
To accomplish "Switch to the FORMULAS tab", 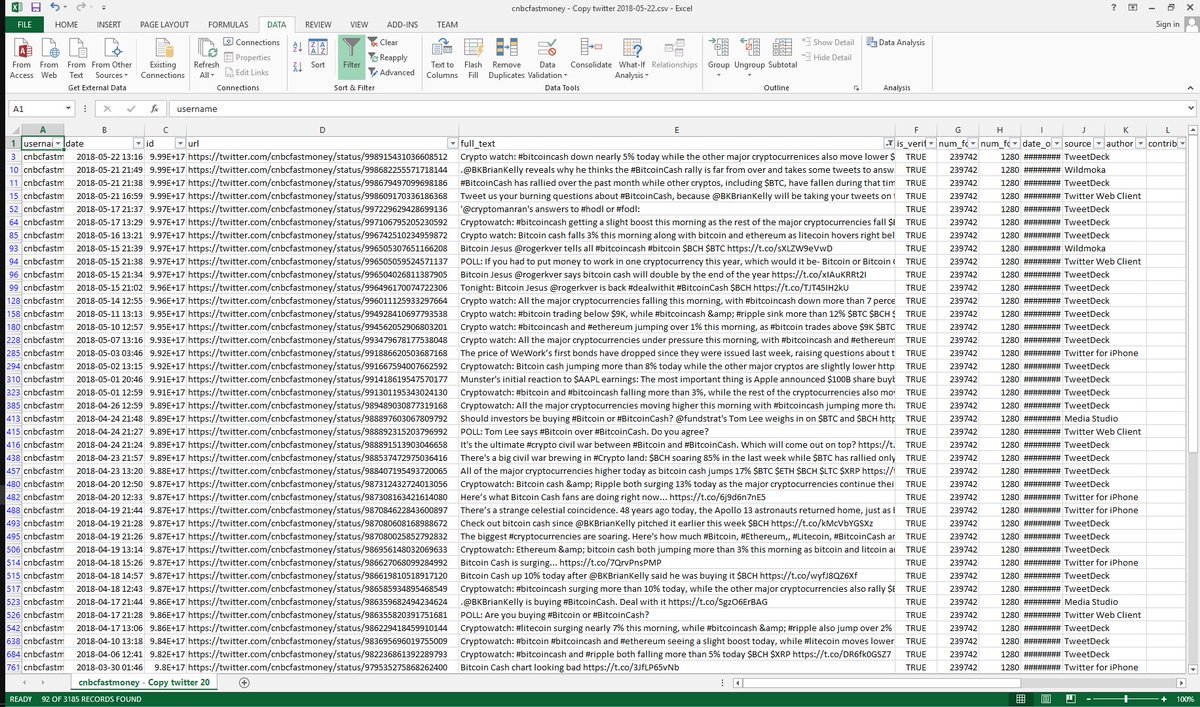I will pos(228,23).
